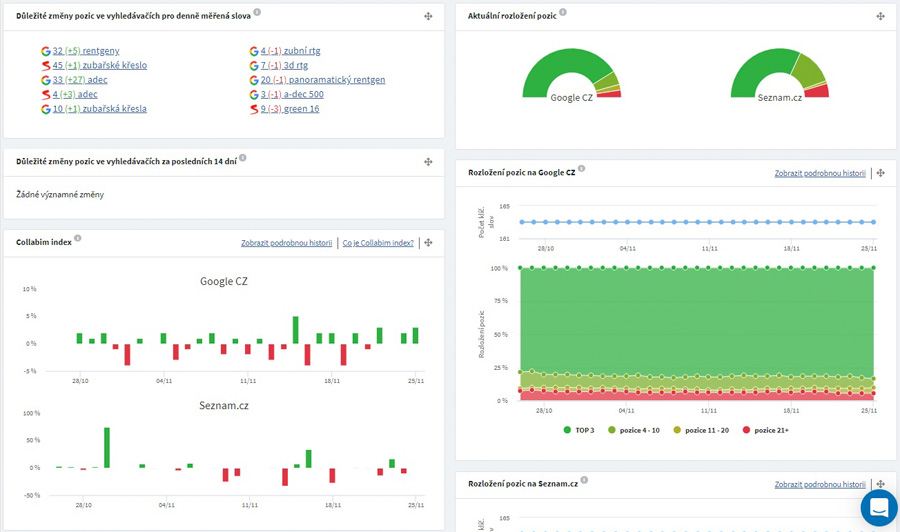
Task: Click info icon beside Aktuální rozložení pozic title
Action: [x=562, y=13]
